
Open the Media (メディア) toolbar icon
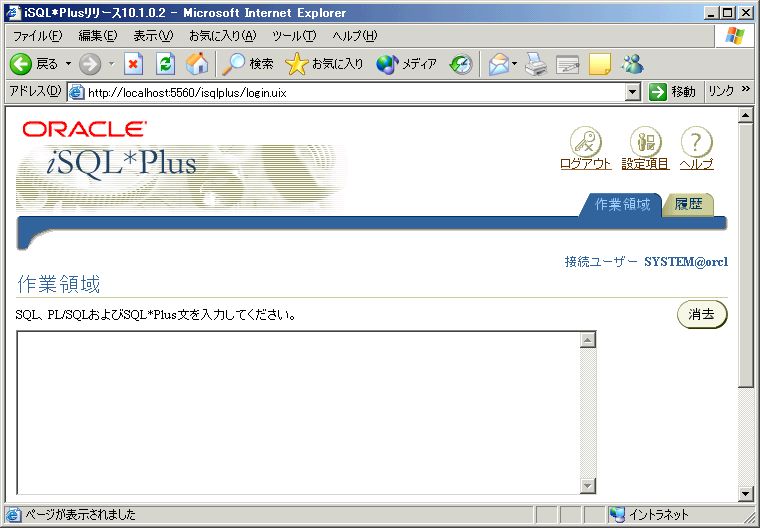pos(387,64)
